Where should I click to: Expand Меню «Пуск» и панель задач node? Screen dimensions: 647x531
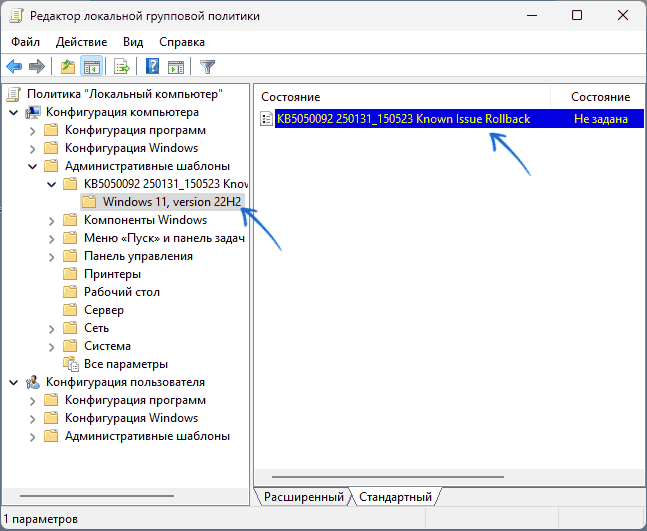coord(52,239)
